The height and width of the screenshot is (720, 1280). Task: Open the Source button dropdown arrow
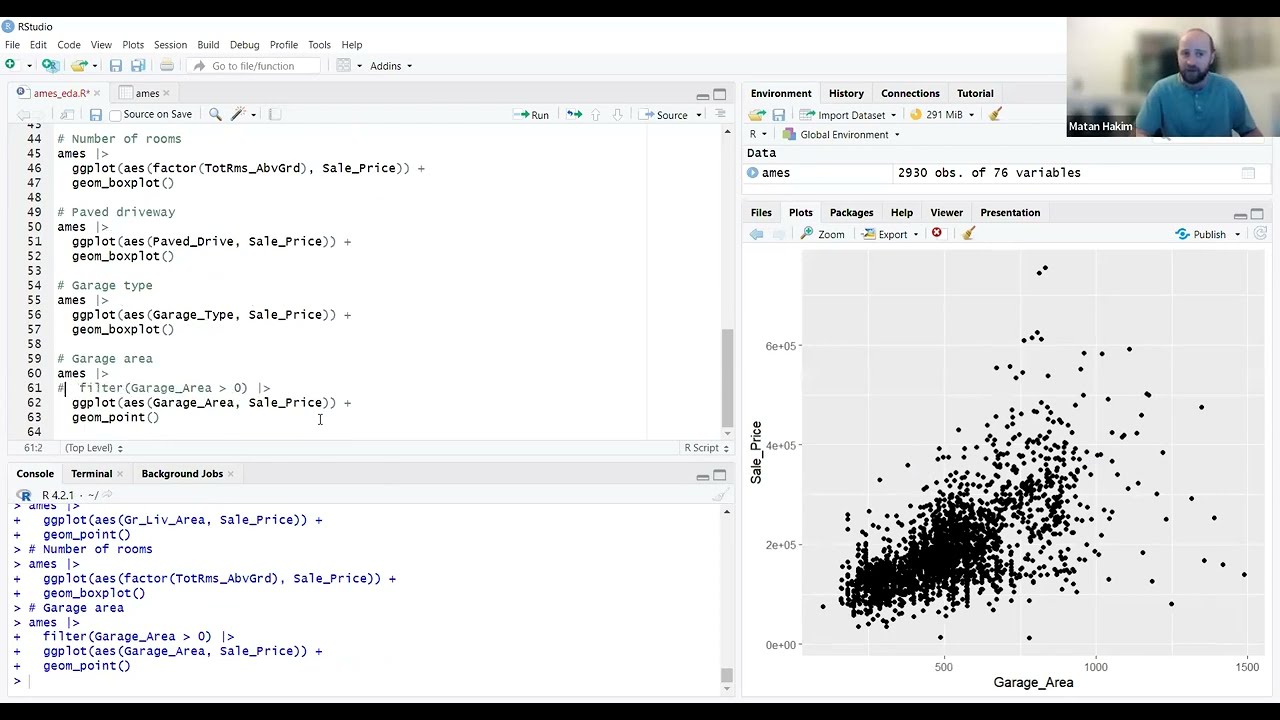(699, 115)
